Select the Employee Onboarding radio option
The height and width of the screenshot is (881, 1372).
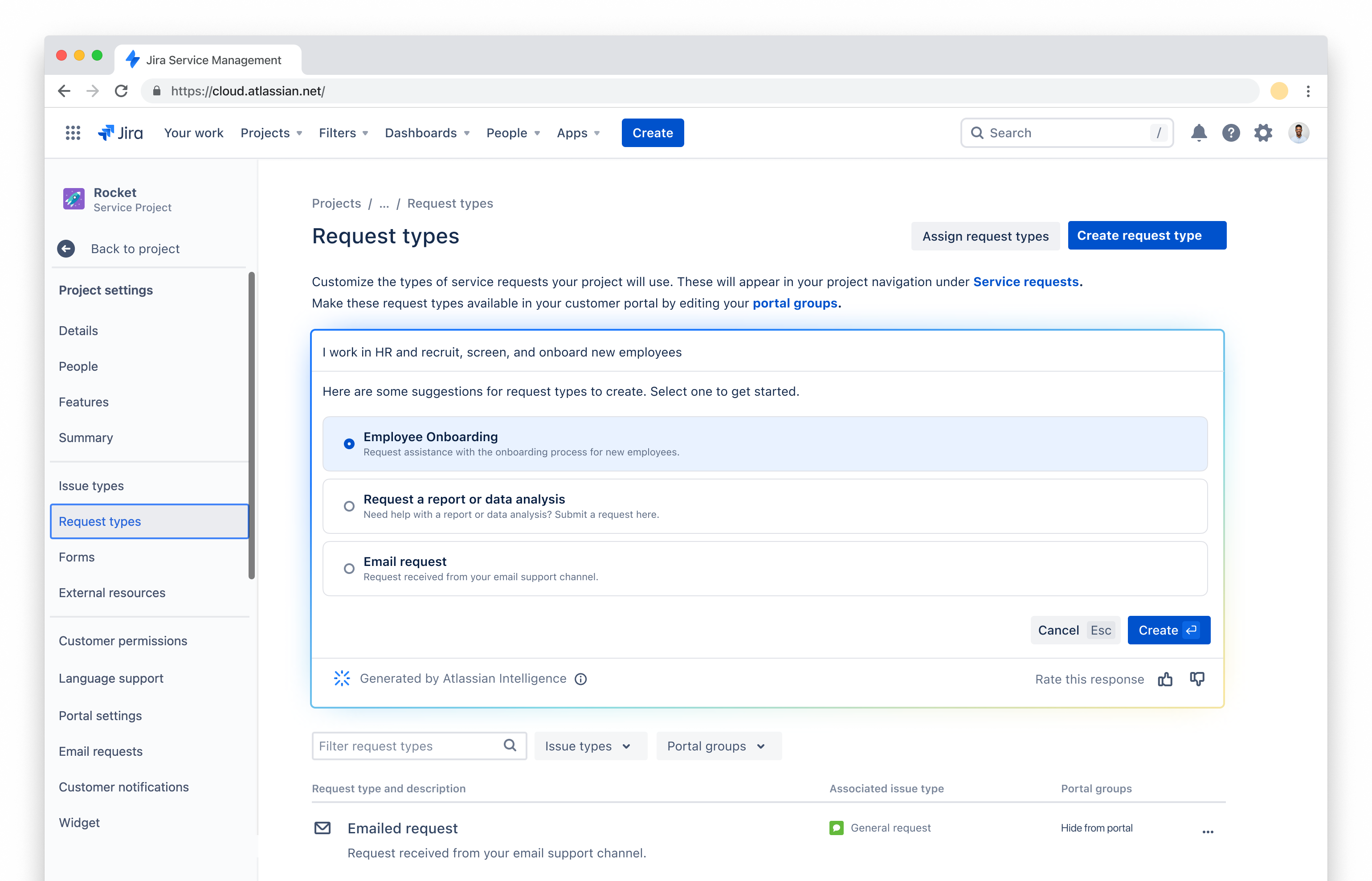[x=349, y=444]
